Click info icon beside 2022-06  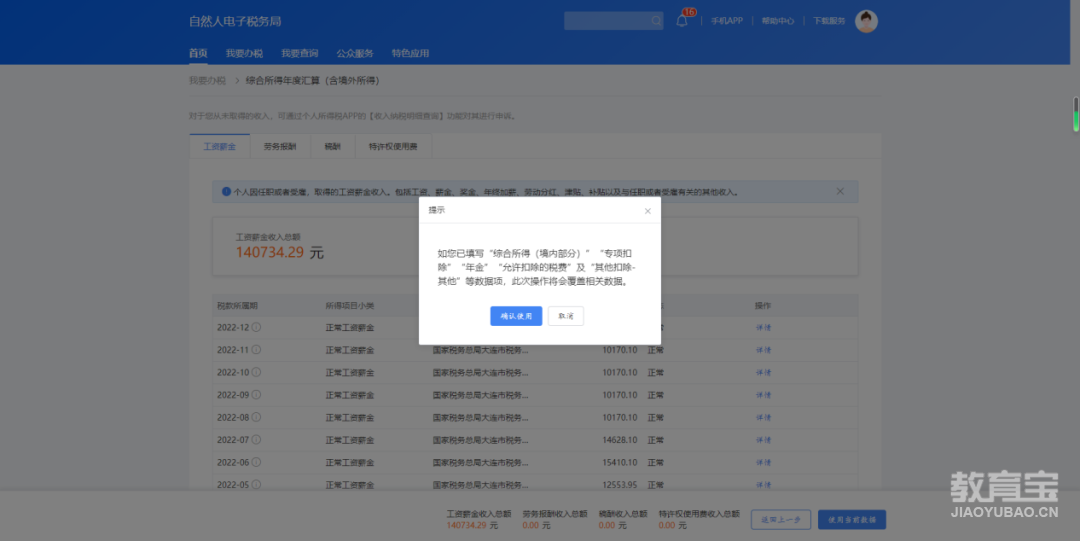(256, 462)
